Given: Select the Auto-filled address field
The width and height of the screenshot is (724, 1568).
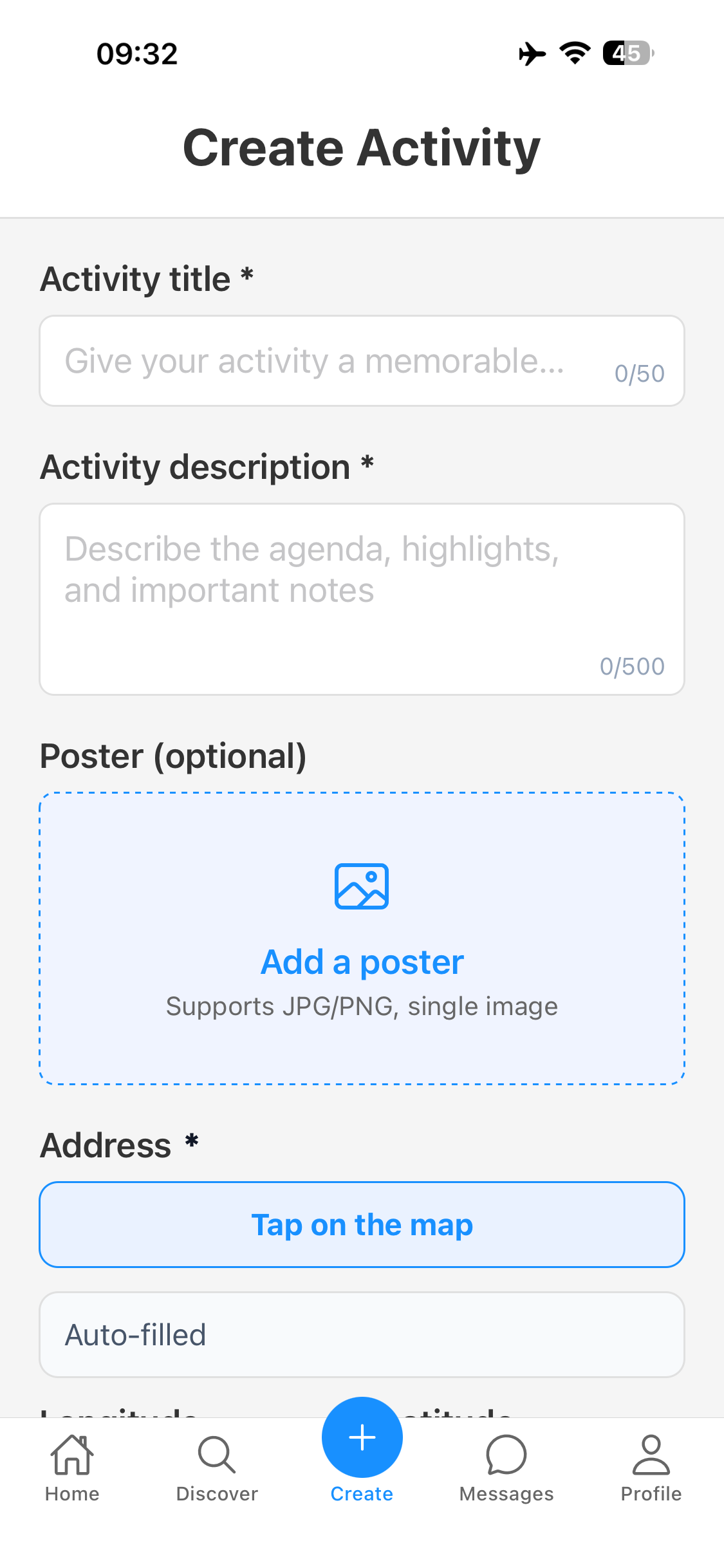Looking at the screenshot, I should 362,1334.
